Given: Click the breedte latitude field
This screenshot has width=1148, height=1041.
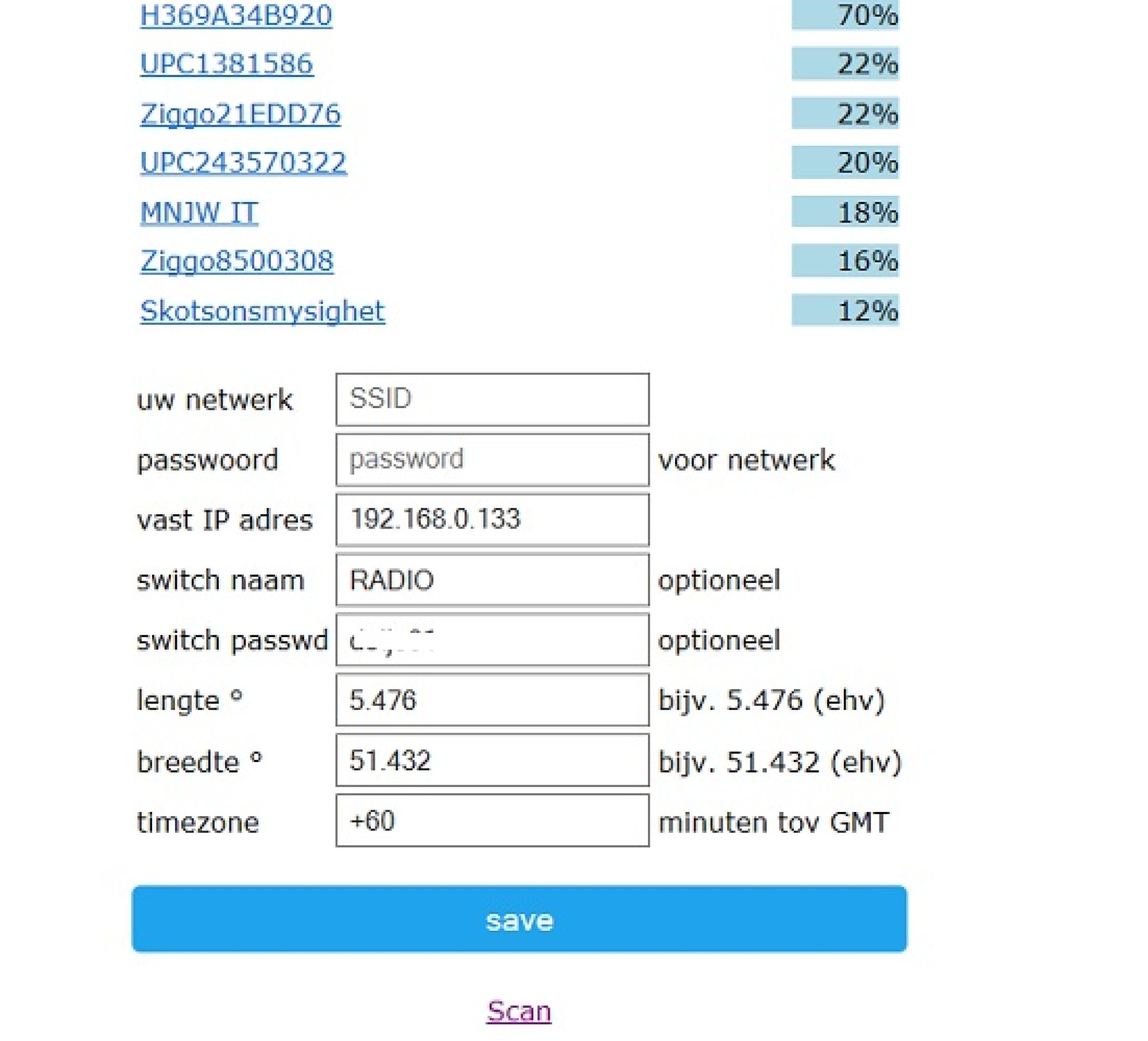Looking at the screenshot, I should 492,760.
